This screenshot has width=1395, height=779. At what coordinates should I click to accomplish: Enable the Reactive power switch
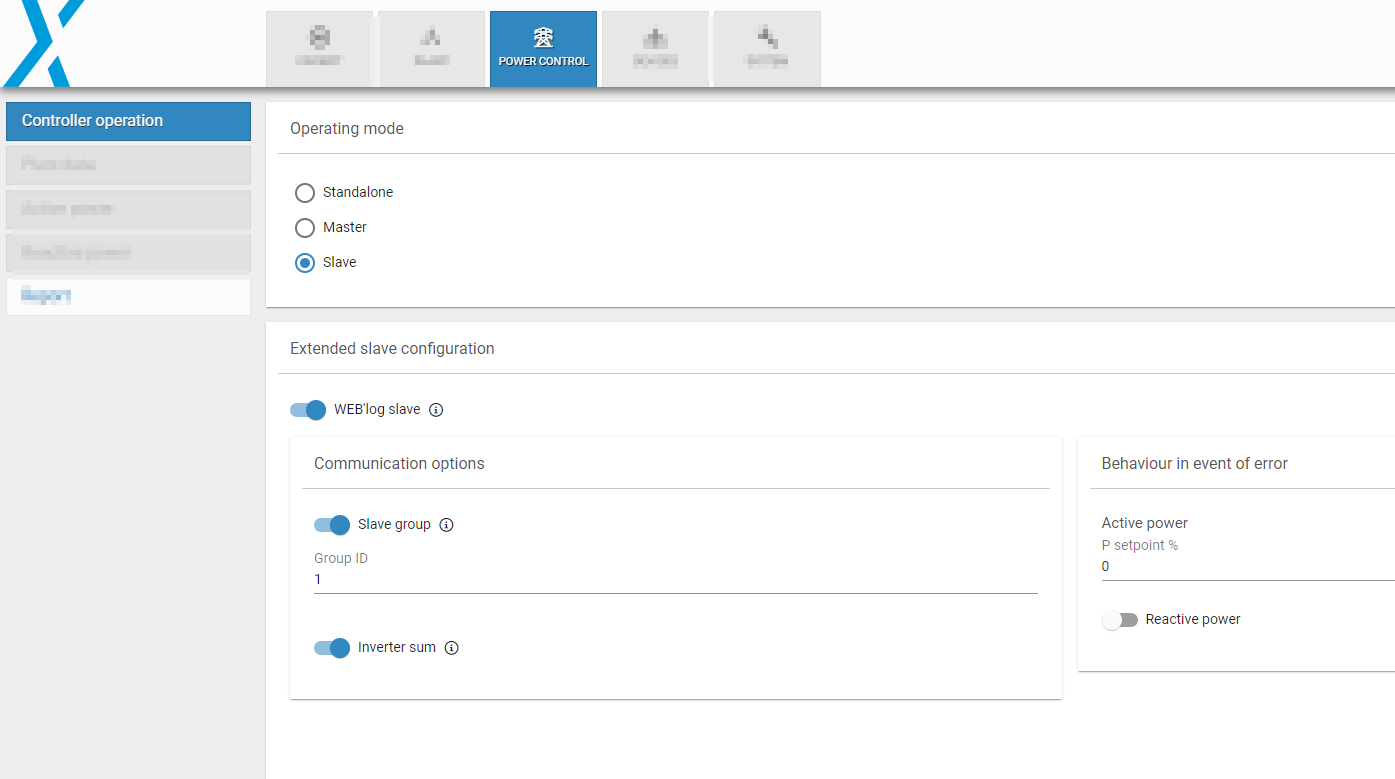click(x=1120, y=620)
